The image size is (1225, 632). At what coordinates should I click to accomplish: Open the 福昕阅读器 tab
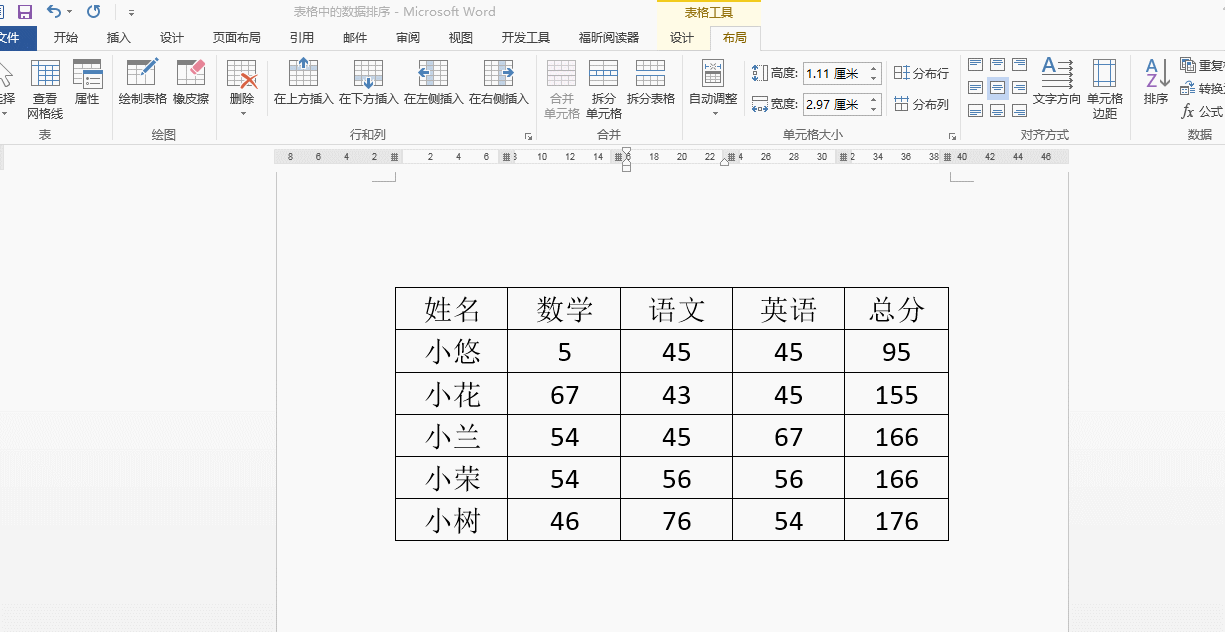click(x=609, y=38)
